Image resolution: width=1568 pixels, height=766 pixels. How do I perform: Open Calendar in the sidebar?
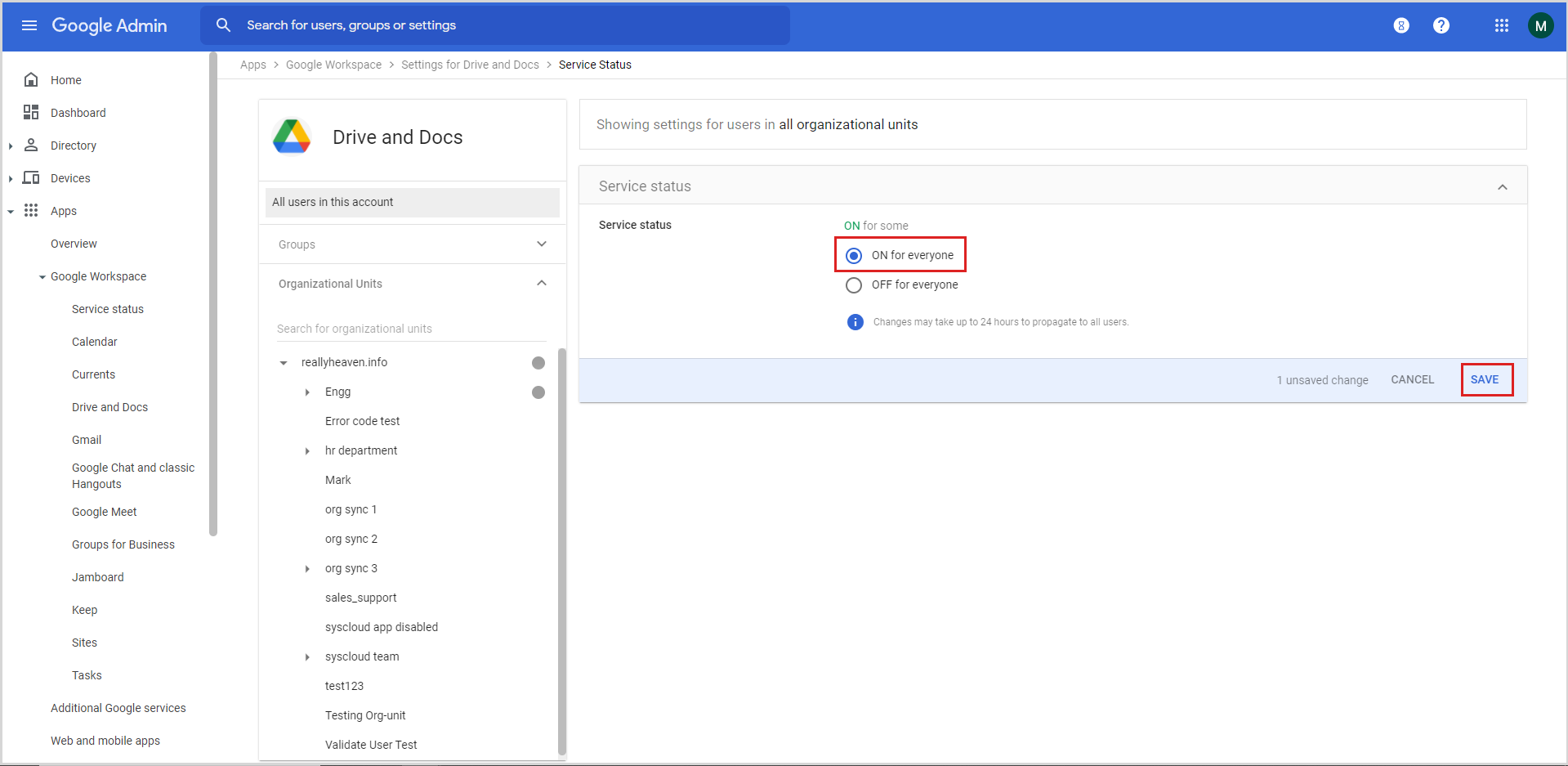95,342
